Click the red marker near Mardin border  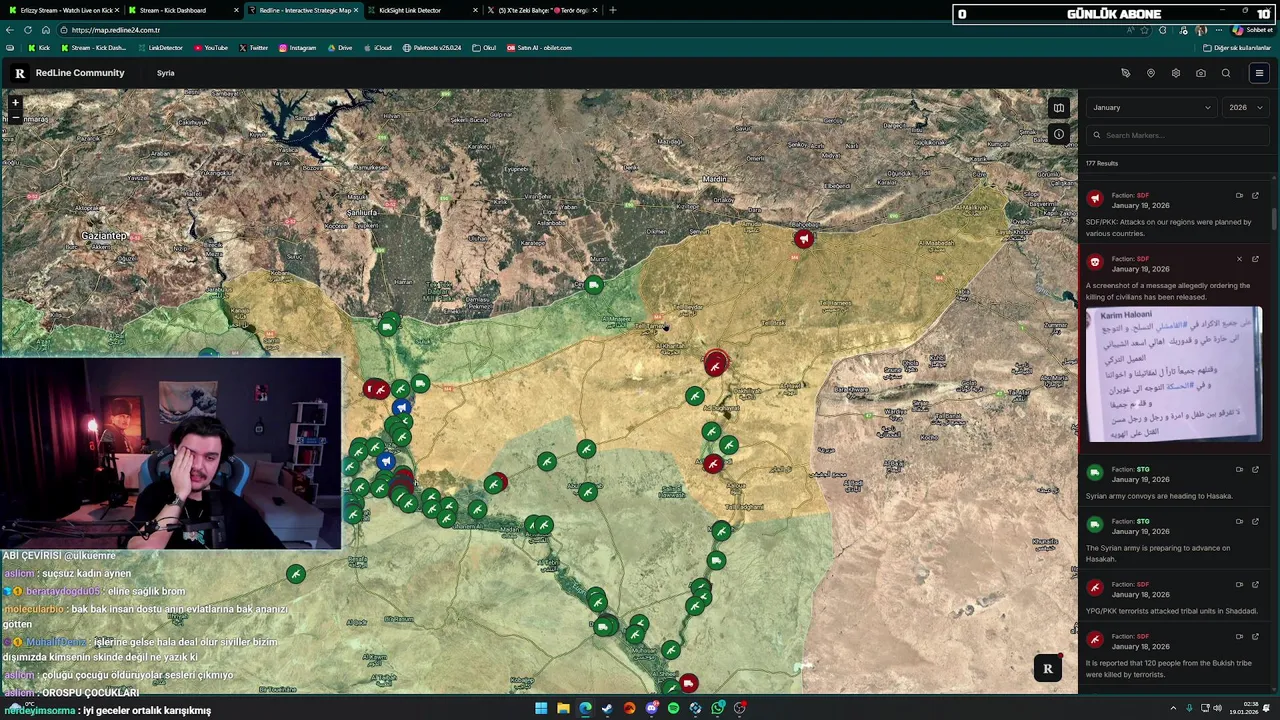[x=804, y=239]
